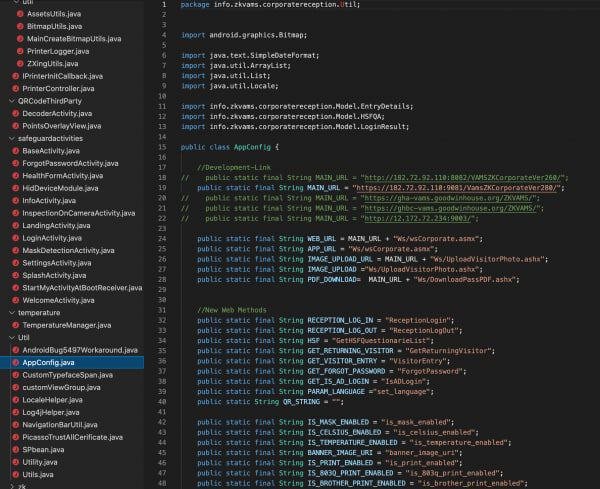Click the file icon for Utility.java
Image resolution: width=600 pixels, height=489 pixels.
[x=15, y=462]
